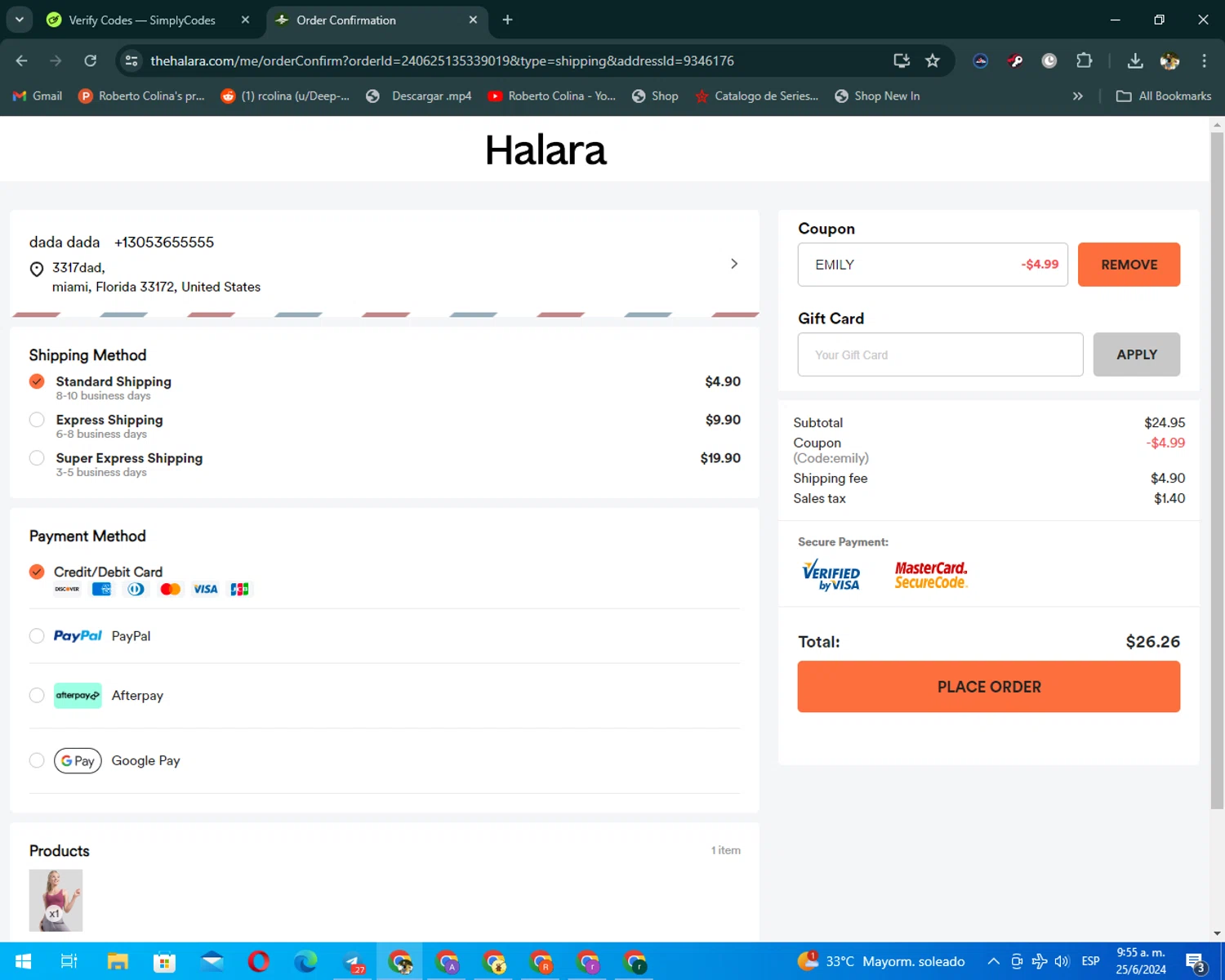Choose PayPal as payment method
The height and width of the screenshot is (980, 1225).
pos(37,636)
